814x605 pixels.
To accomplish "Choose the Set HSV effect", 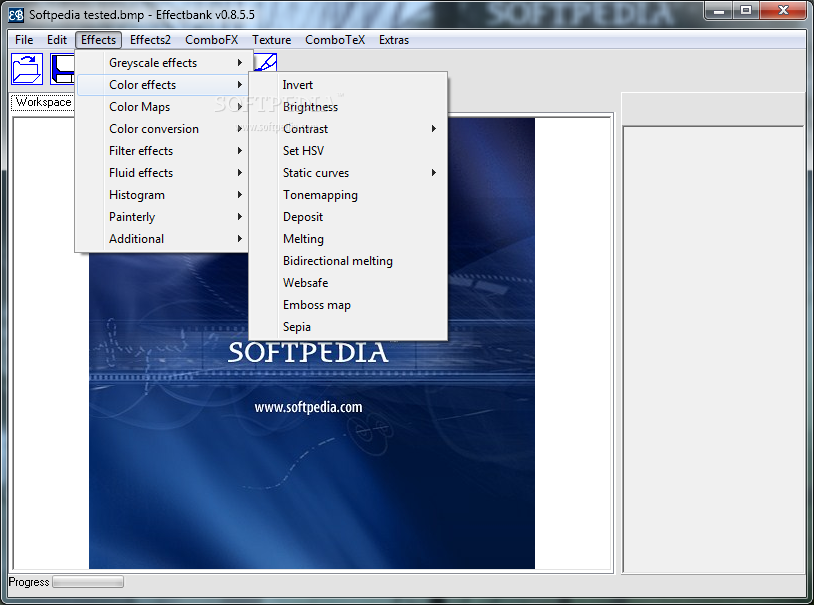I will click(x=348, y=151).
